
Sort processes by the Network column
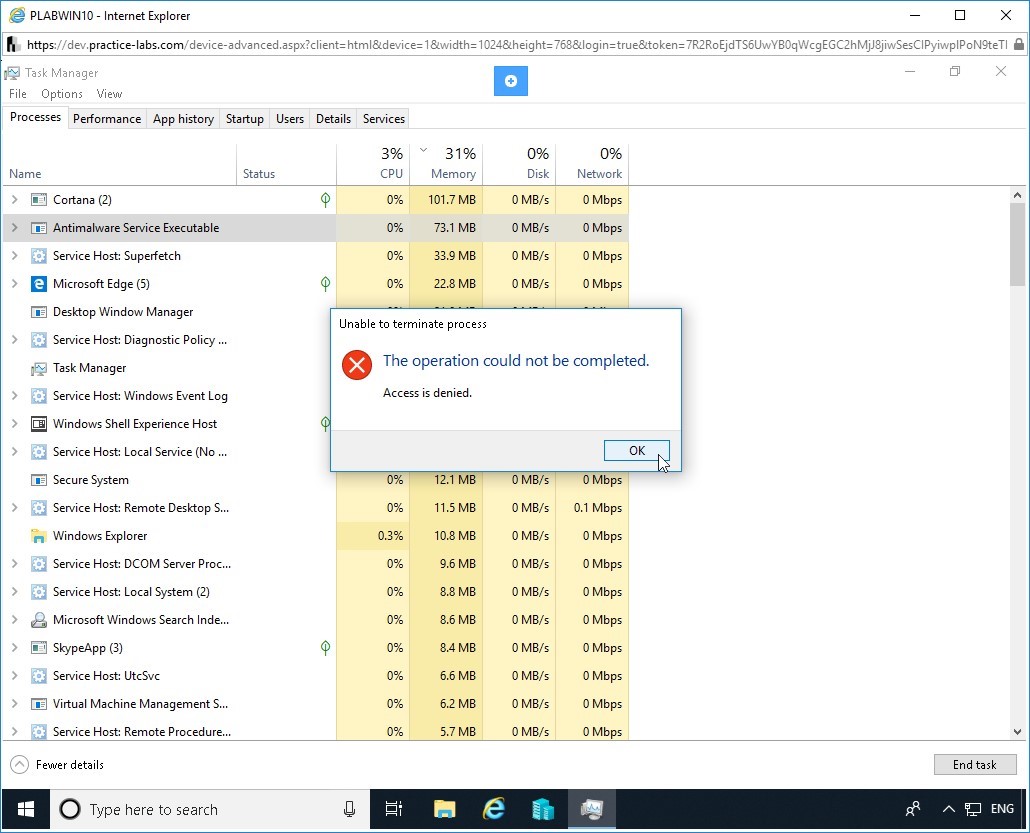tap(592, 164)
